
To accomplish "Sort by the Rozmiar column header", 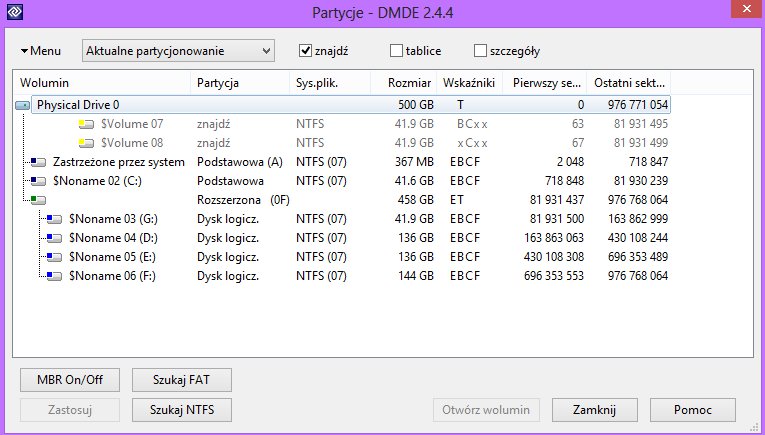I will tap(404, 83).
